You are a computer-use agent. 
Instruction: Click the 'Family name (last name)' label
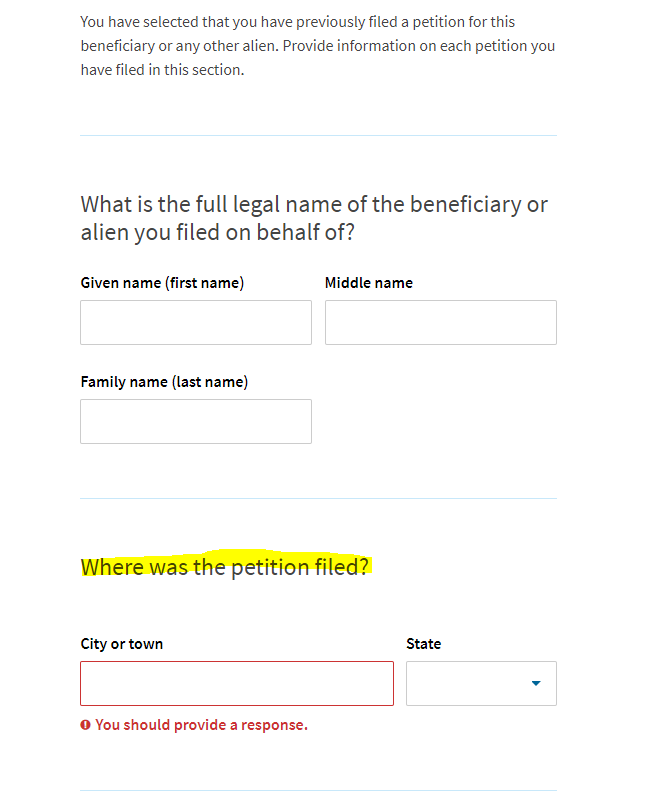tap(164, 382)
